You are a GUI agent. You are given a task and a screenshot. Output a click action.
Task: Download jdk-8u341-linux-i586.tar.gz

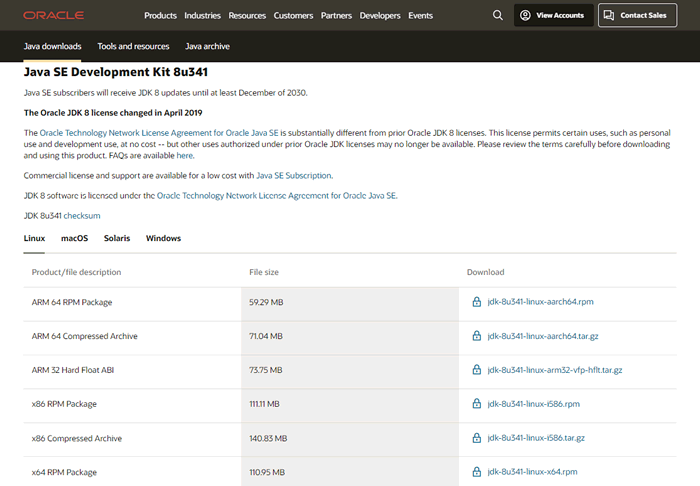click(536, 438)
